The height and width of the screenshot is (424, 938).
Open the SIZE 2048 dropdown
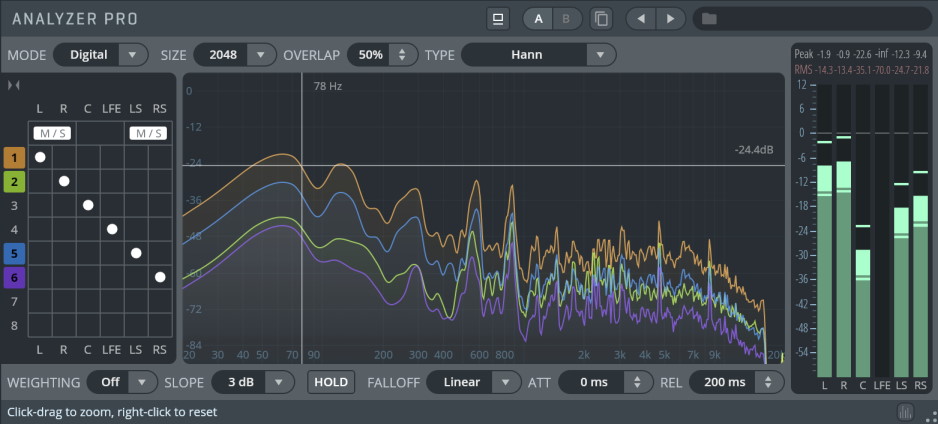tap(234, 55)
